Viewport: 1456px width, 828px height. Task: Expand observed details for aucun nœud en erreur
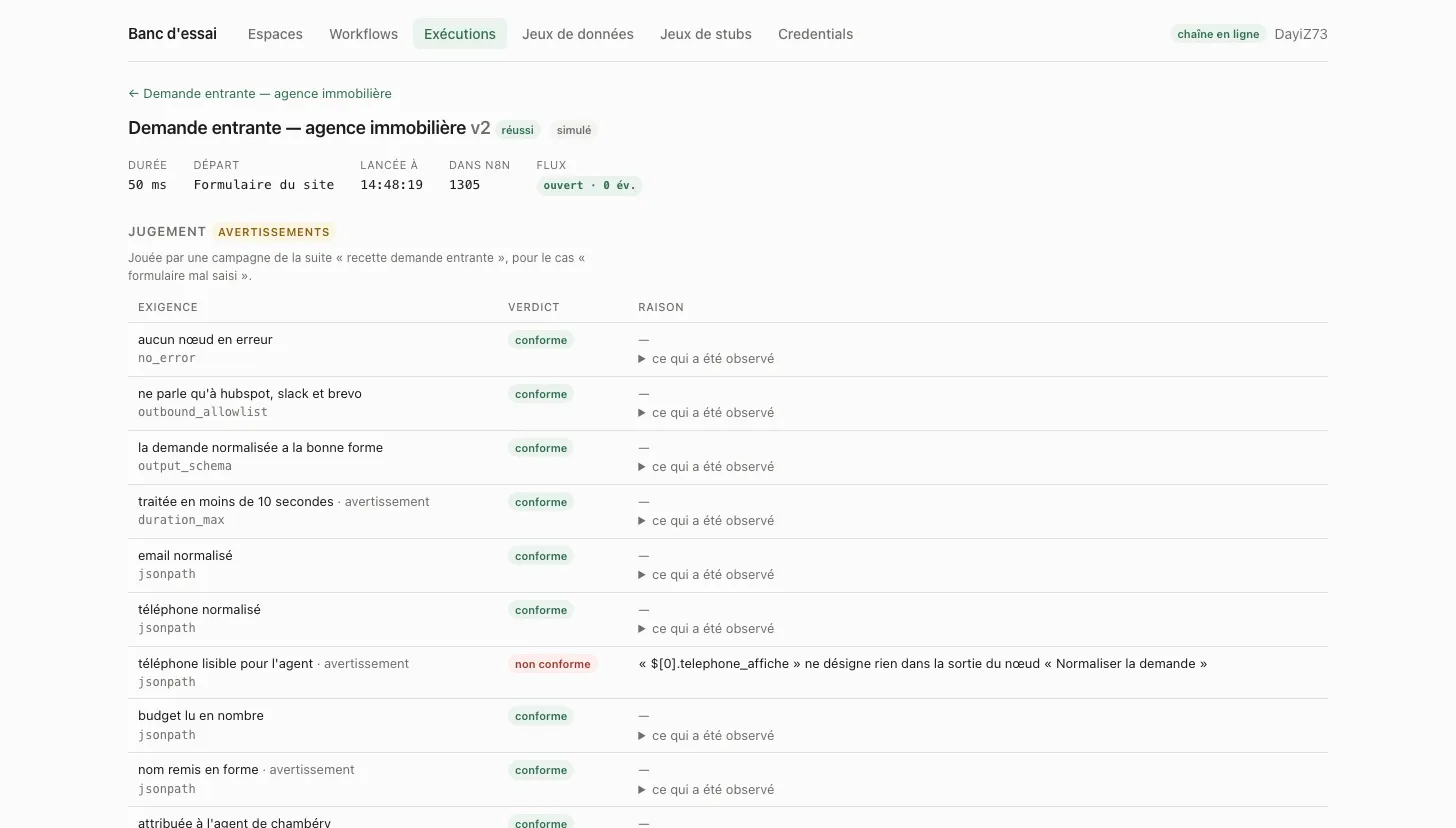706,359
